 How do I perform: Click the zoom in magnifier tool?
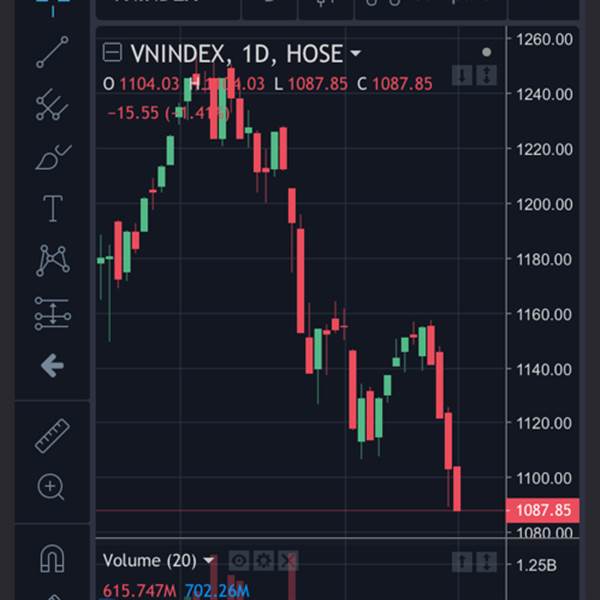pyautogui.click(x=51, y=487)
